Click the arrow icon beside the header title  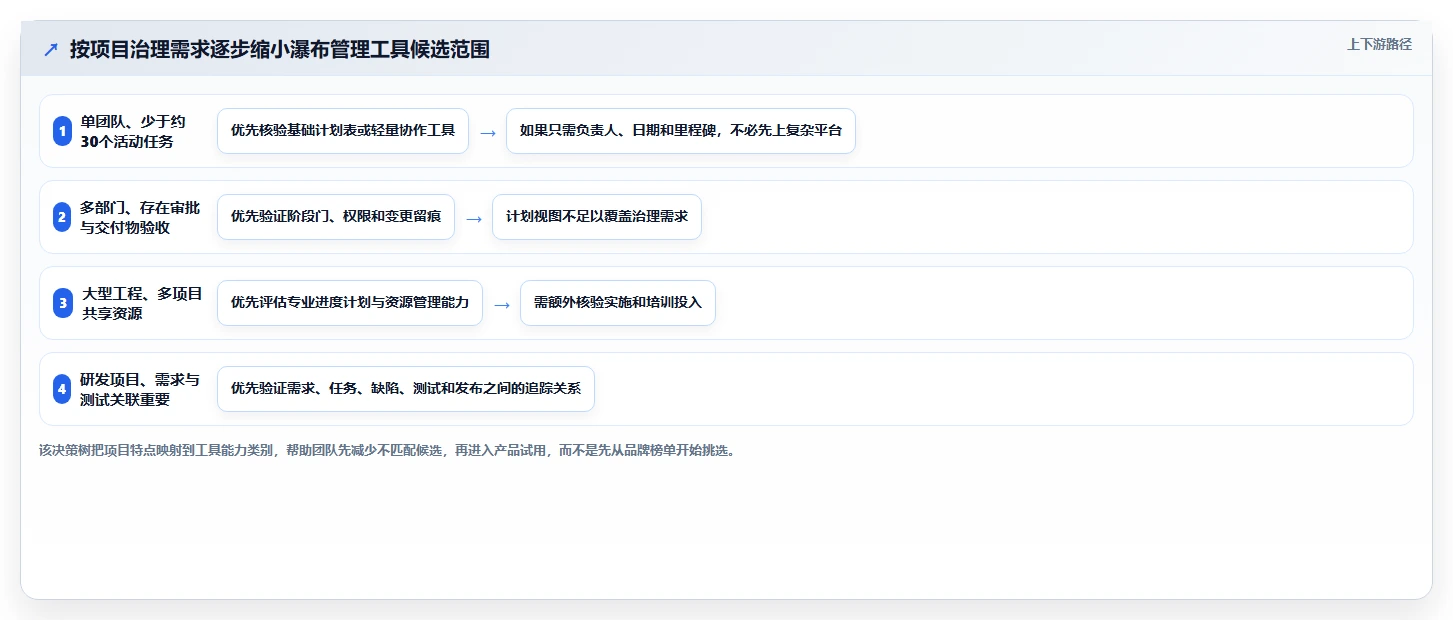point(51,49)
